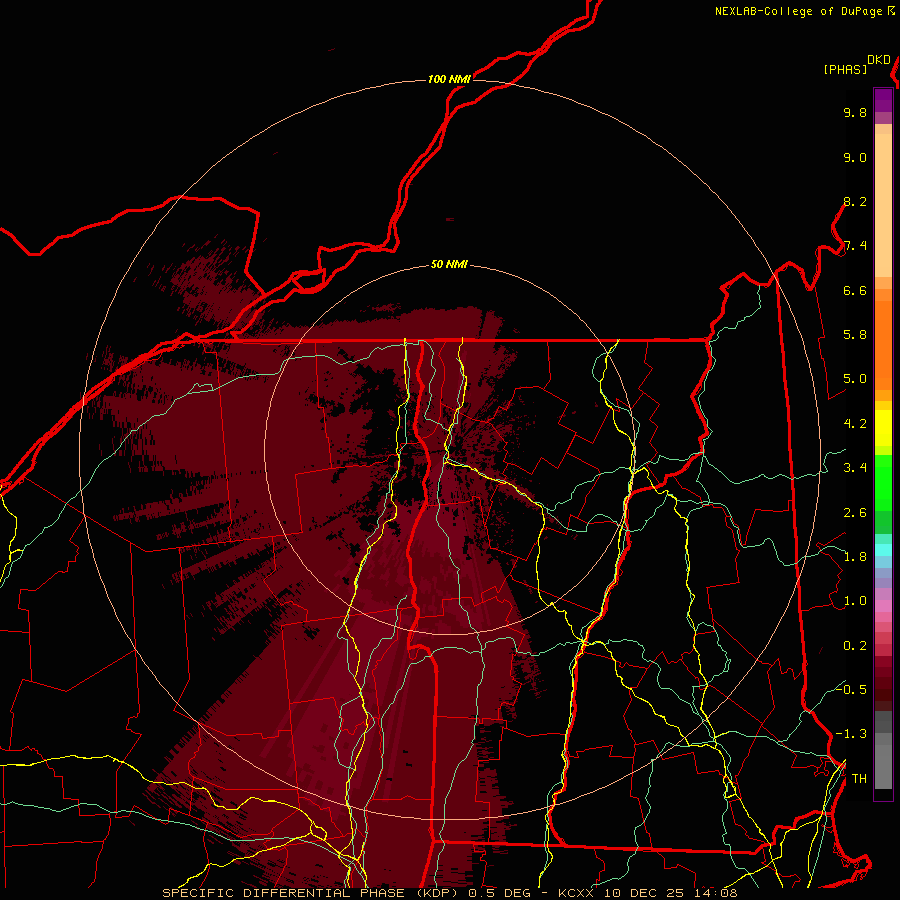This screenshot has width=900, height=900.
Task: Select the yellow color bar segment
Action: pyautogui.click(x=883, y=428)
